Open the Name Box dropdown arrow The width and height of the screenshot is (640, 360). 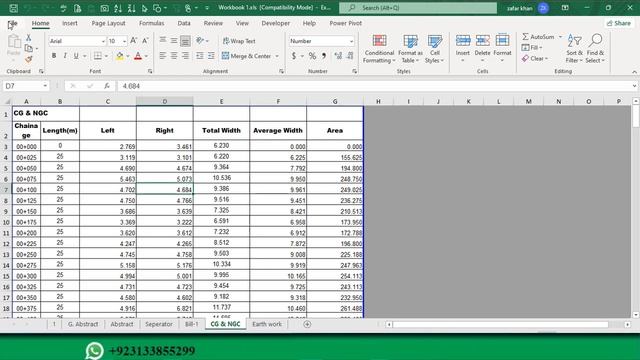point(45,86)
